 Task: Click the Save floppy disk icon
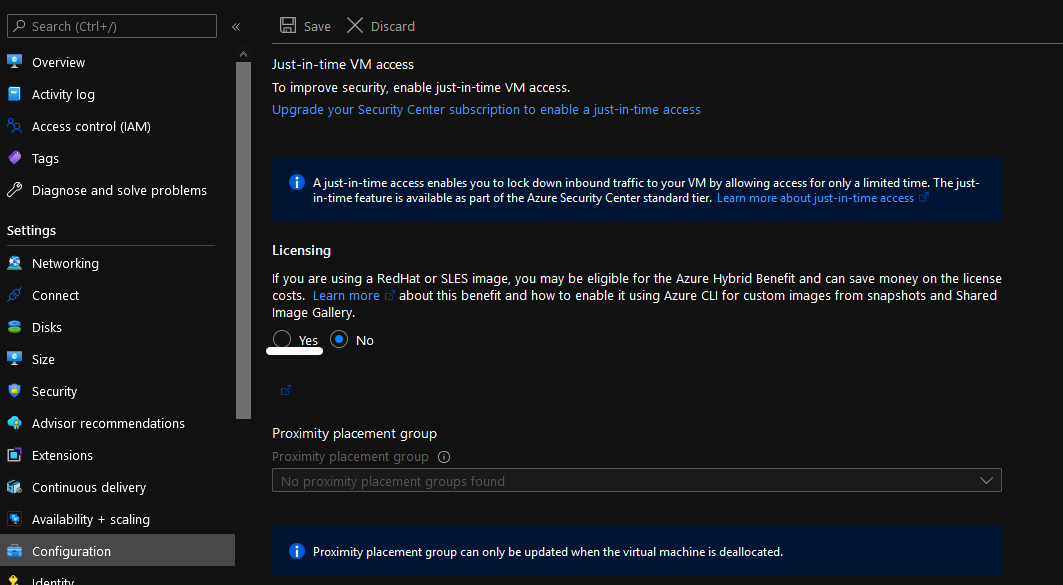pos(287,25)
